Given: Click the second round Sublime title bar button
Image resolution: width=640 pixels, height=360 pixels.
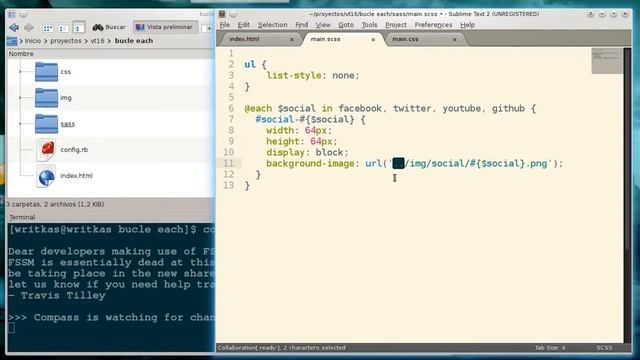Looking at the screenshot, I should [233, 14].
